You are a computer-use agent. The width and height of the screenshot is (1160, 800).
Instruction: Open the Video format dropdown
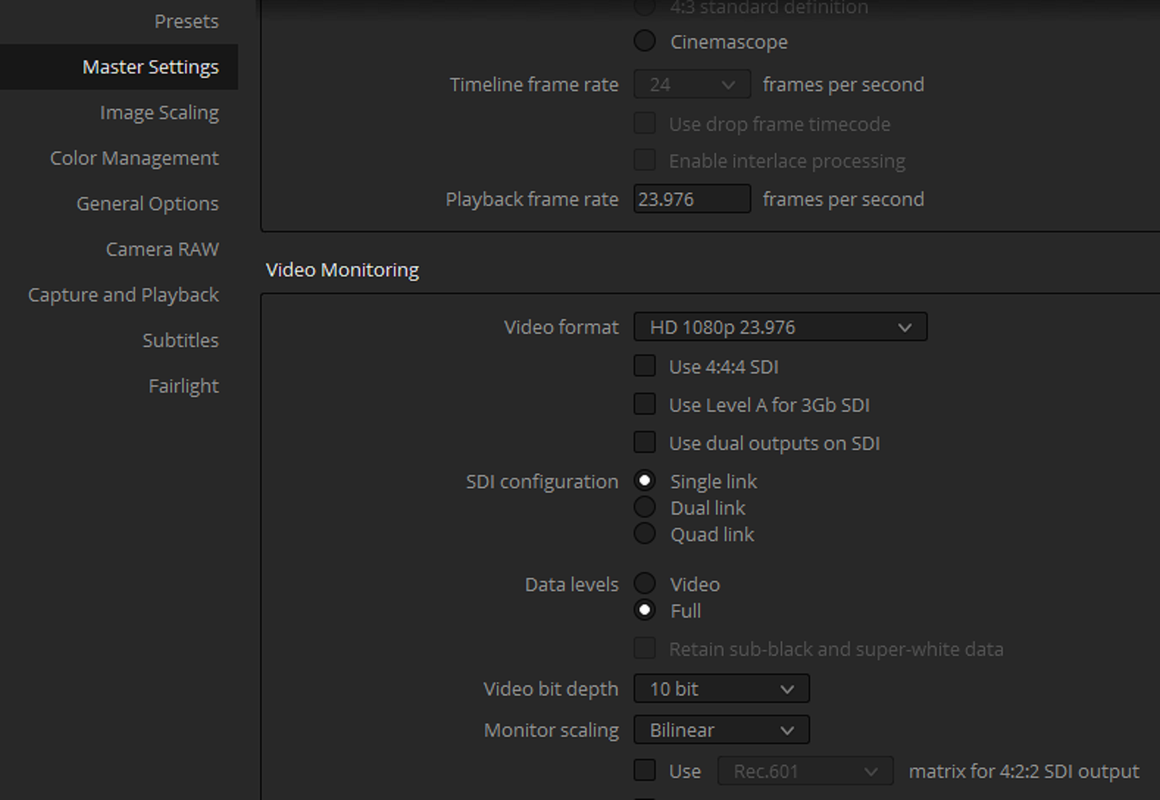pyautogui.click(x=780, y=327)
